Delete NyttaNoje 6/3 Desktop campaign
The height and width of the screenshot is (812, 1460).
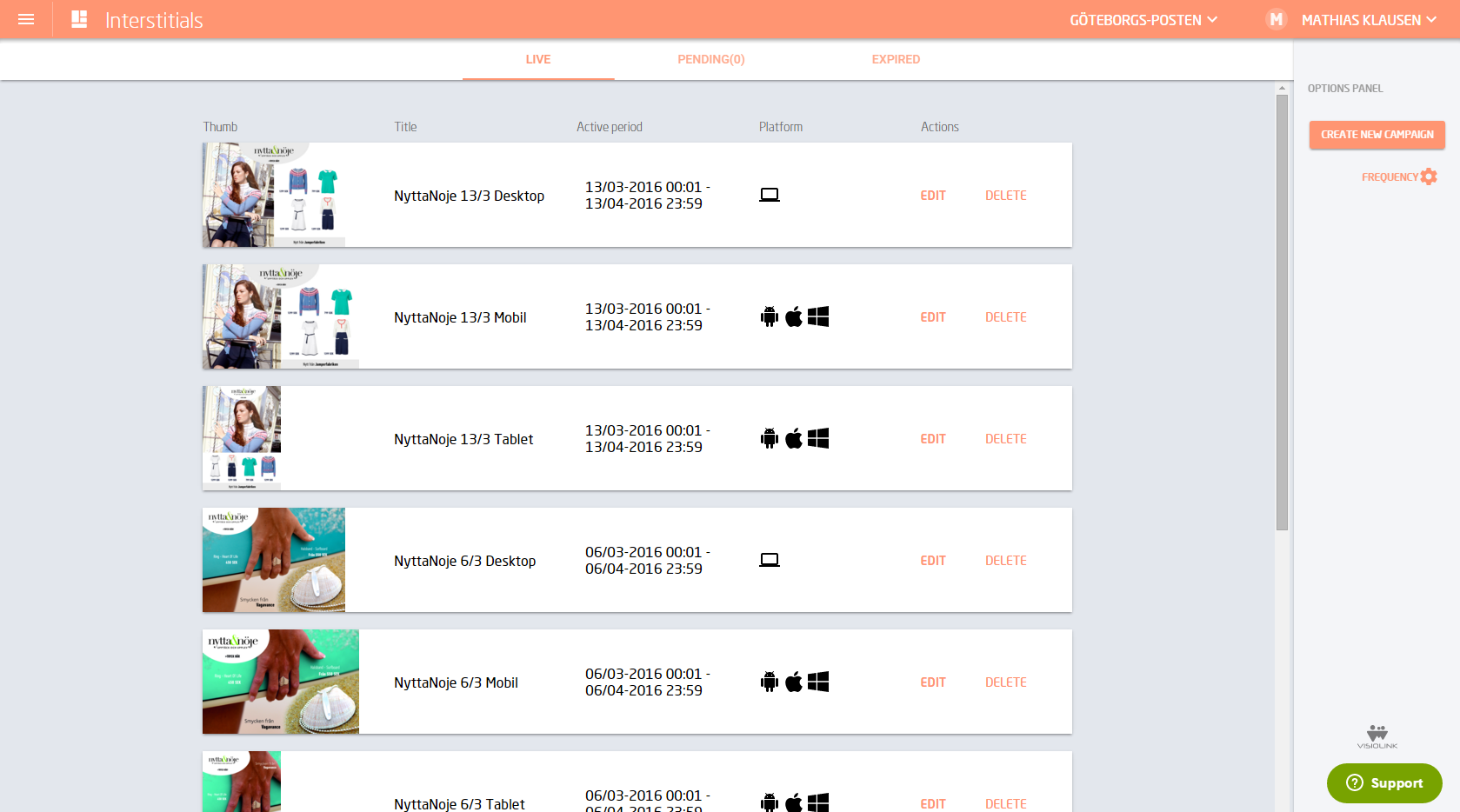1006,561
